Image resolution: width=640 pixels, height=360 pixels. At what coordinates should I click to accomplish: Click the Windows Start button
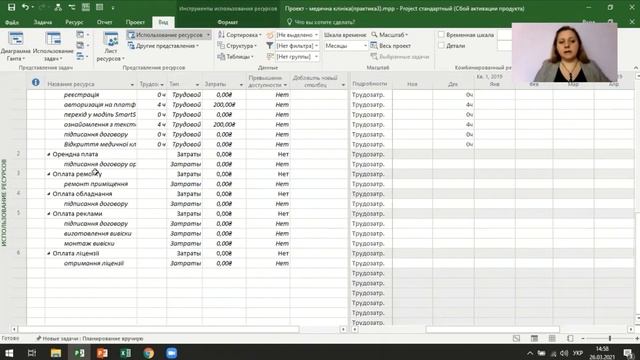(9, 353)
